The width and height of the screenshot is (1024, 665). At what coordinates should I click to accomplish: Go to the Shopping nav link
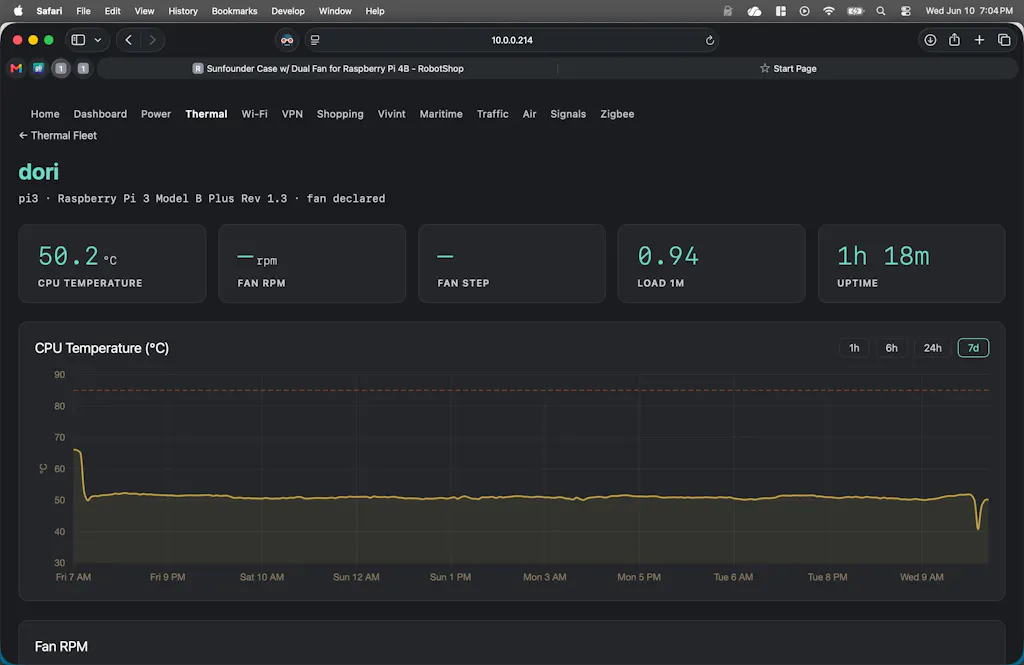[x=340, y=114]
